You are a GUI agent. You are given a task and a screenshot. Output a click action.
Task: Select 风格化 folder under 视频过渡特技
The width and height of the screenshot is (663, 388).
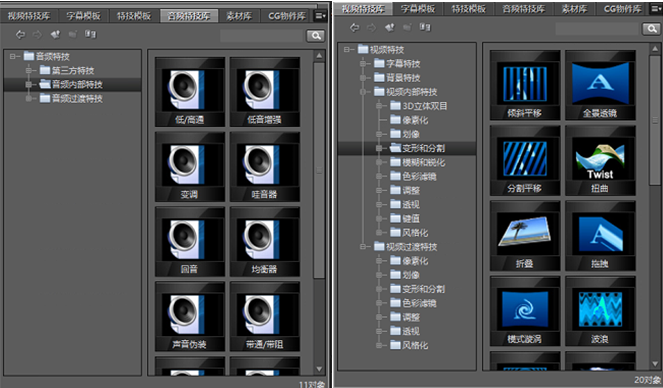tap(409, 345)
